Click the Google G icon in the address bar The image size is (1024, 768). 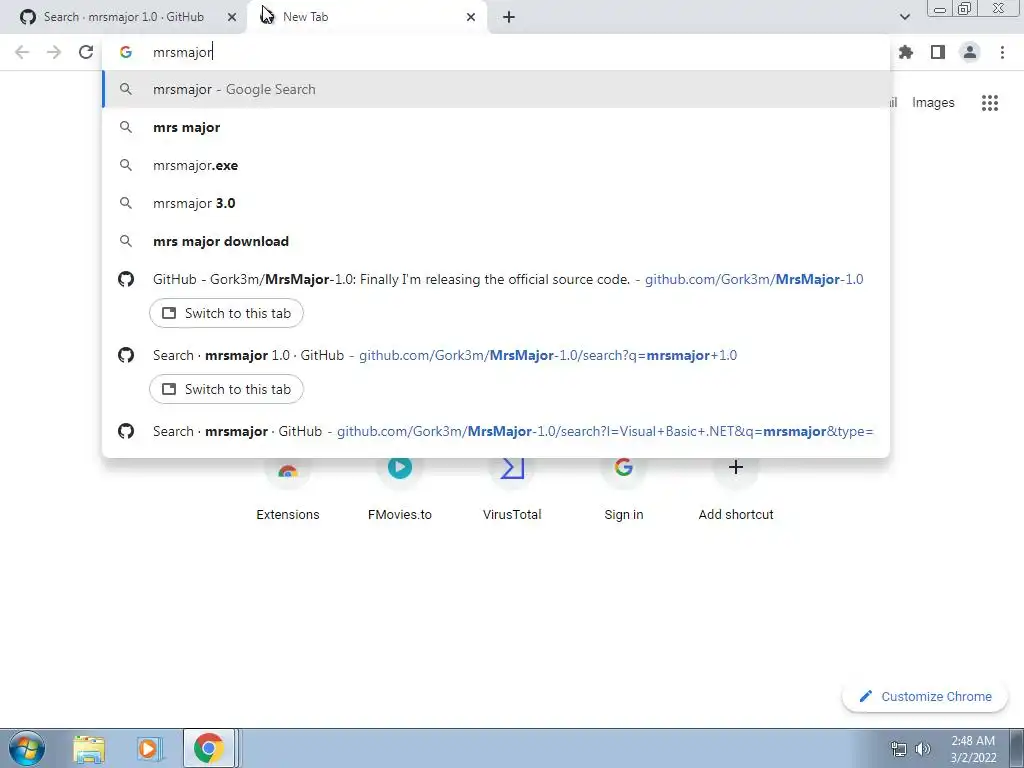[x=126, y=52]
